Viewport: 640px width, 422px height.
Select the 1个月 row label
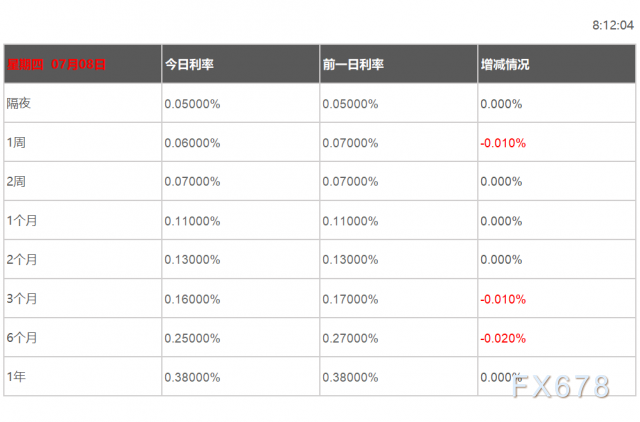22,220
